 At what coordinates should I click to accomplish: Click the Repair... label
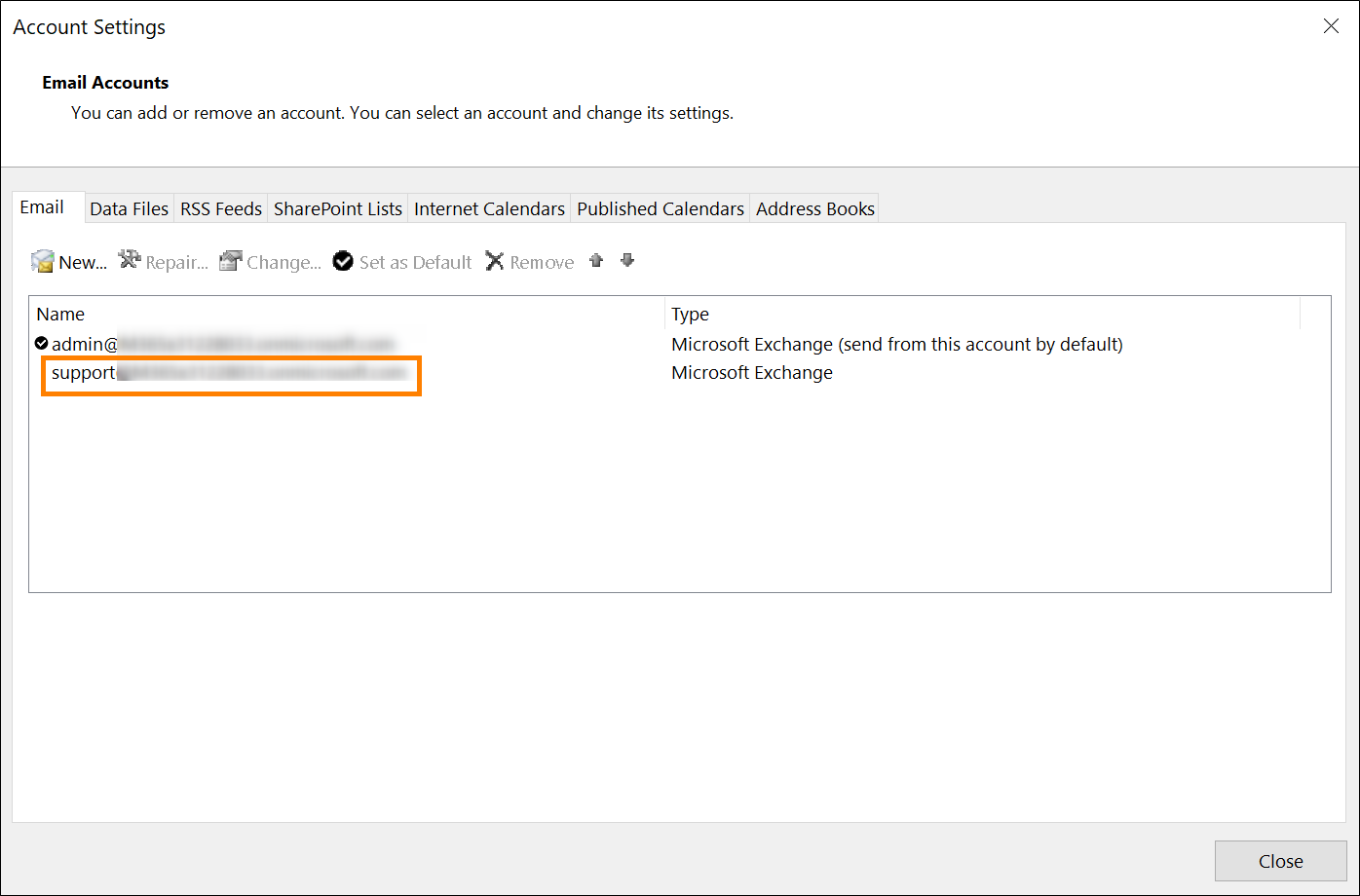click(x=177, y=262)
